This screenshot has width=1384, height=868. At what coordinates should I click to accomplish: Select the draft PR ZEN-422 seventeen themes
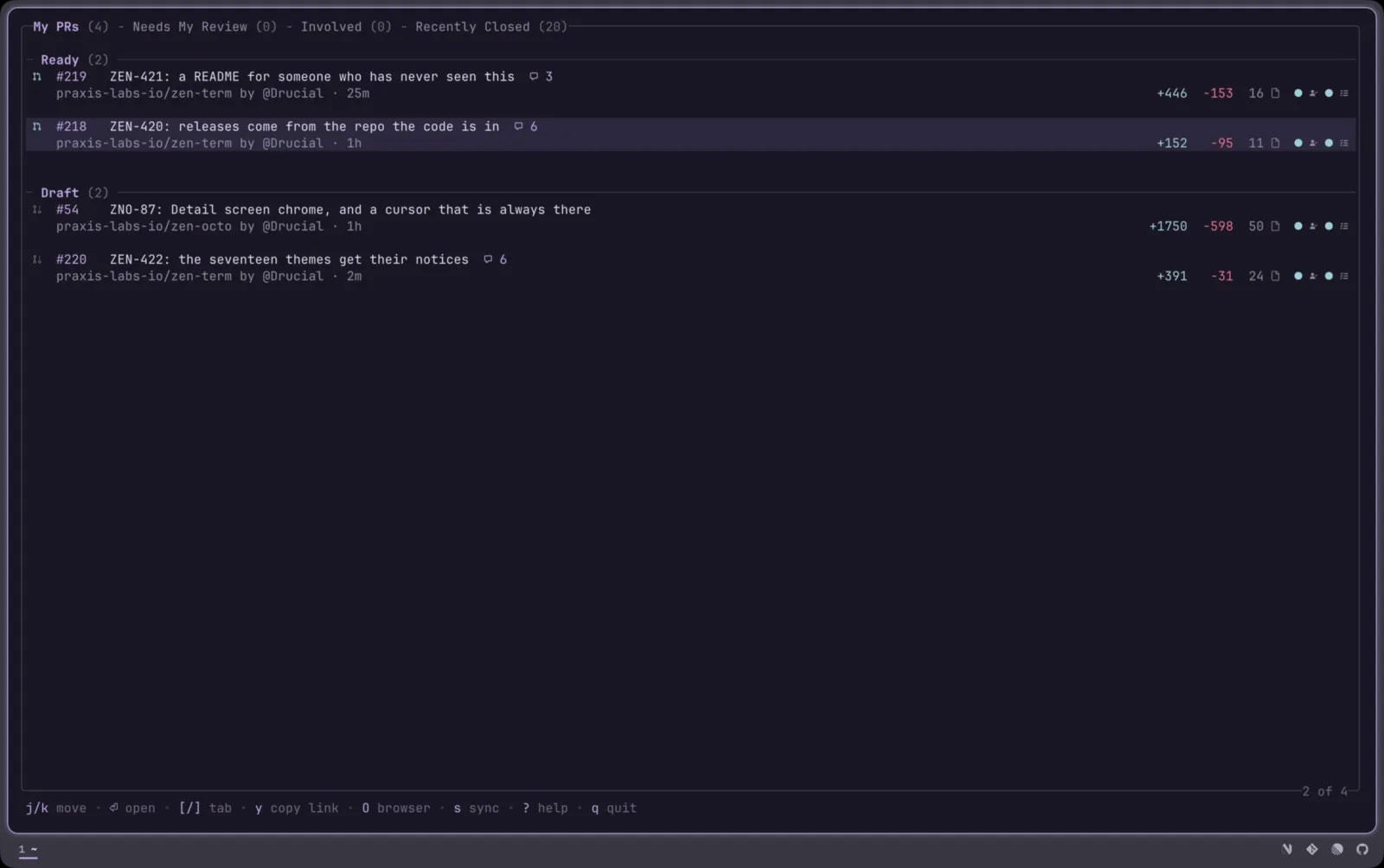[x=690, y=268]
